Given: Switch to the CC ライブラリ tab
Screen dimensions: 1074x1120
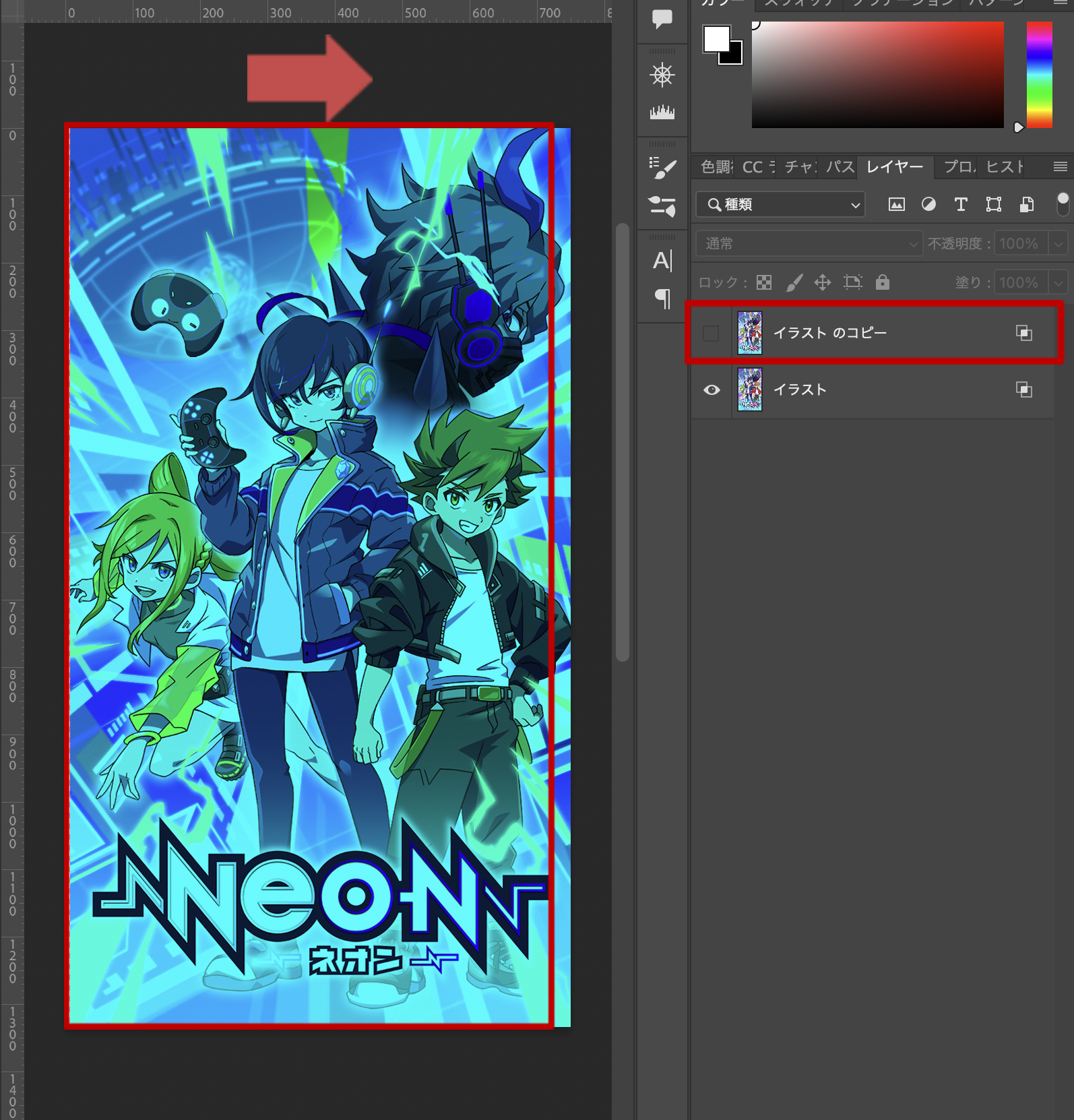Looking at the screenshot, I should (x=759, y=166).
